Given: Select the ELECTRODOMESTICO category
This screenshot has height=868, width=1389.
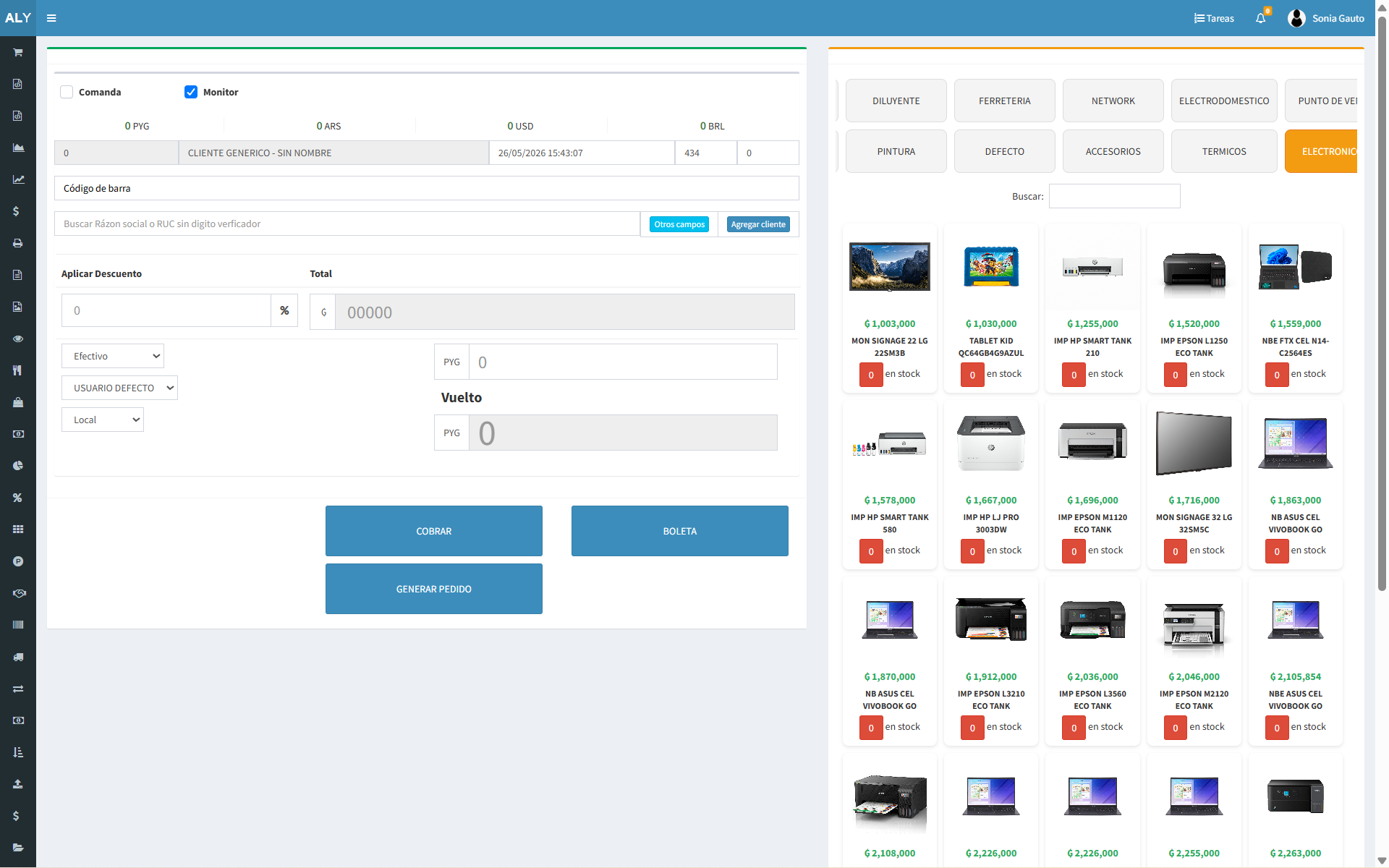Looking at the screenshot, I should [x=1224, y=101].
